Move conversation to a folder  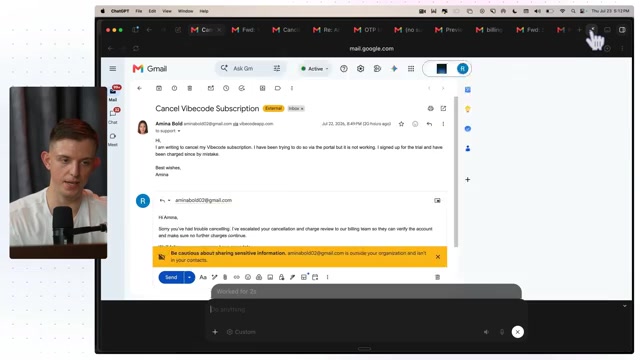click(x=262, y=88)
